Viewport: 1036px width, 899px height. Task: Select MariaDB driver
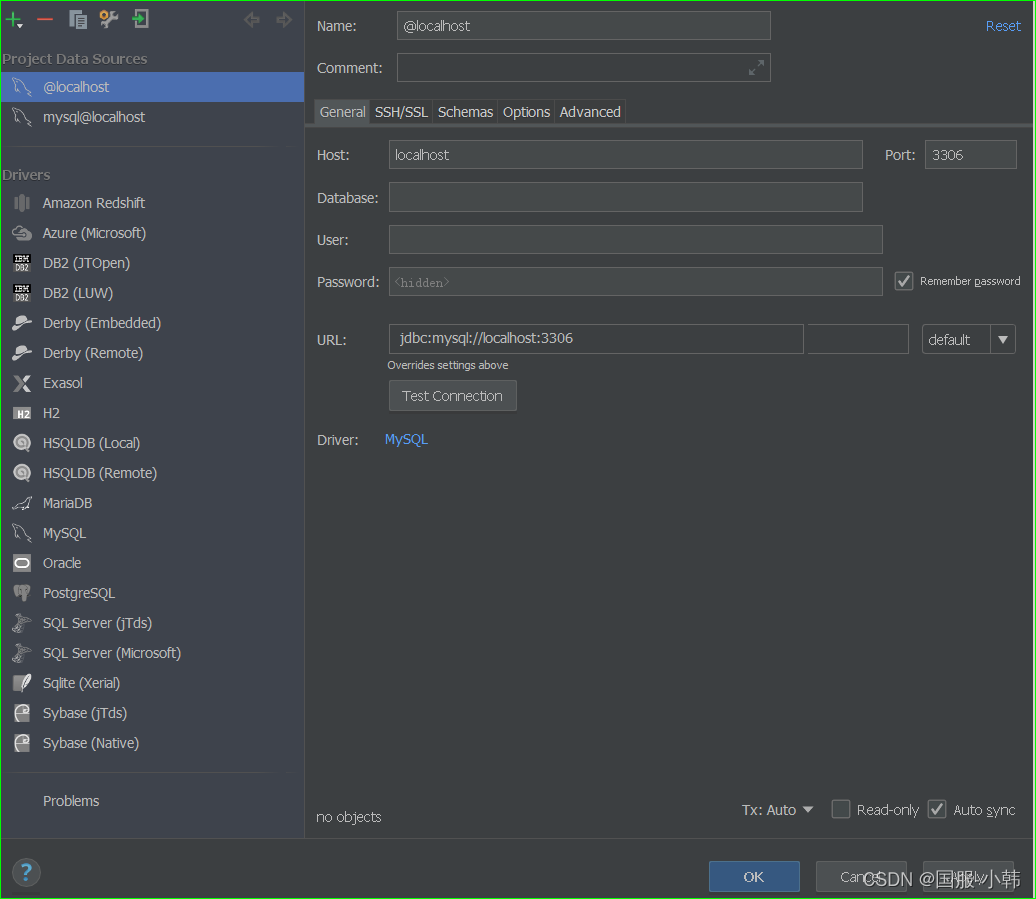[153, 503]
